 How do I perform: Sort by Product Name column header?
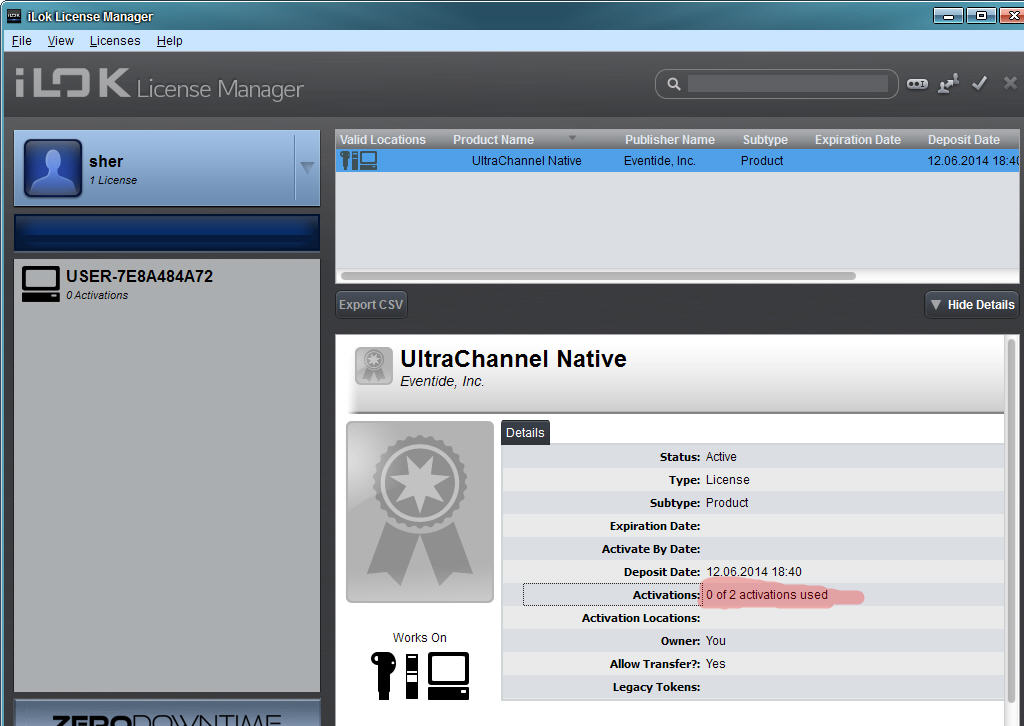coord(493,140)
